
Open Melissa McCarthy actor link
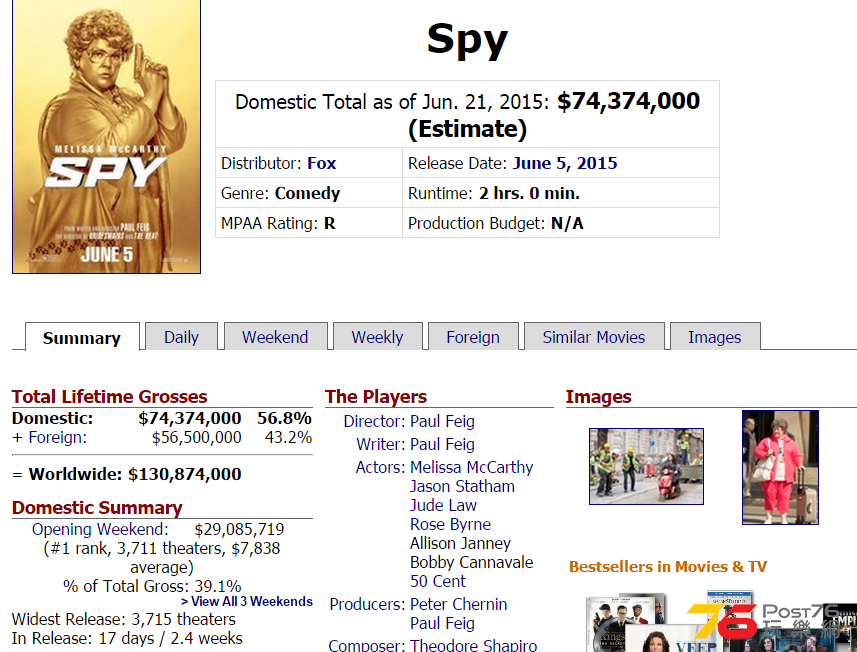(x=472, y=467)
